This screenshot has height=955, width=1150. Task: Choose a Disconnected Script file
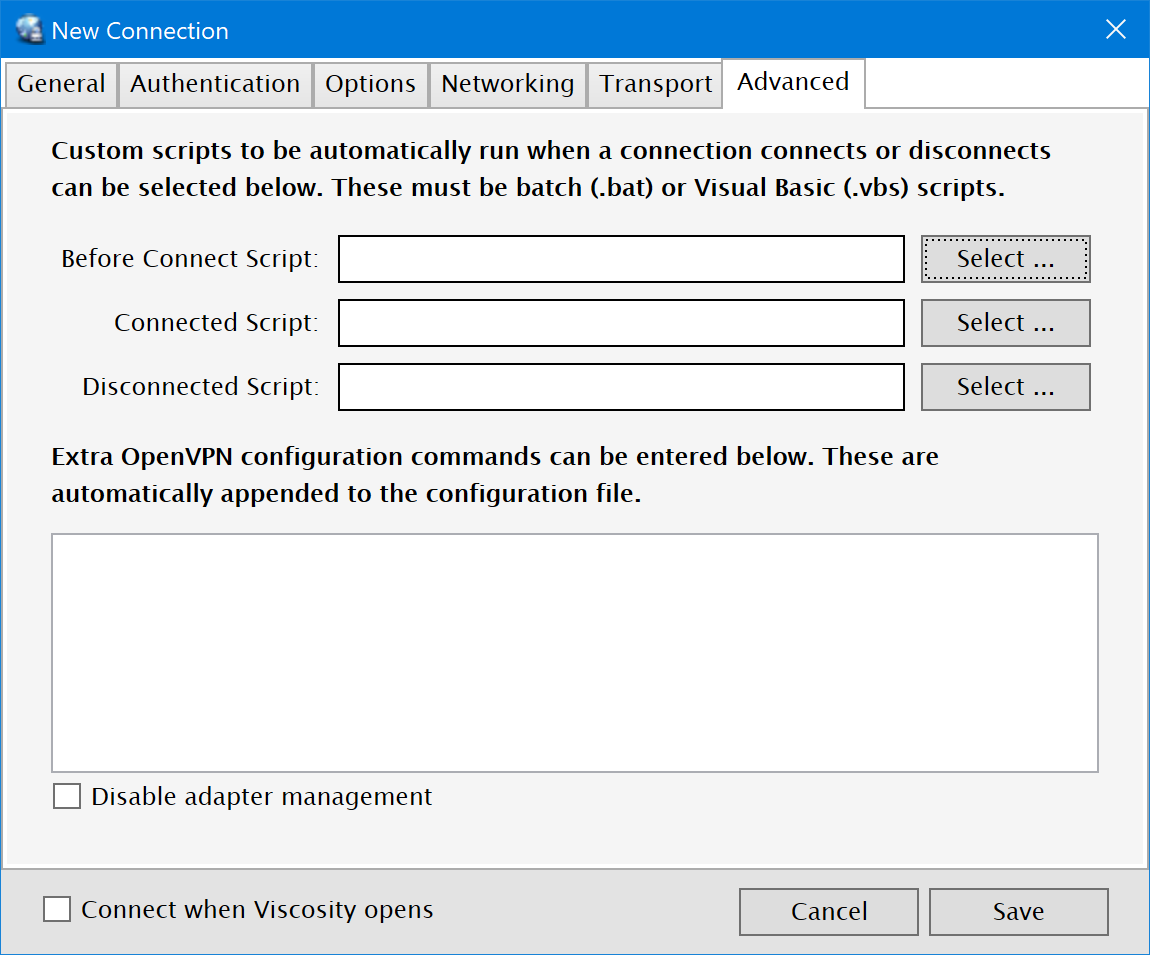(1006, 387)
